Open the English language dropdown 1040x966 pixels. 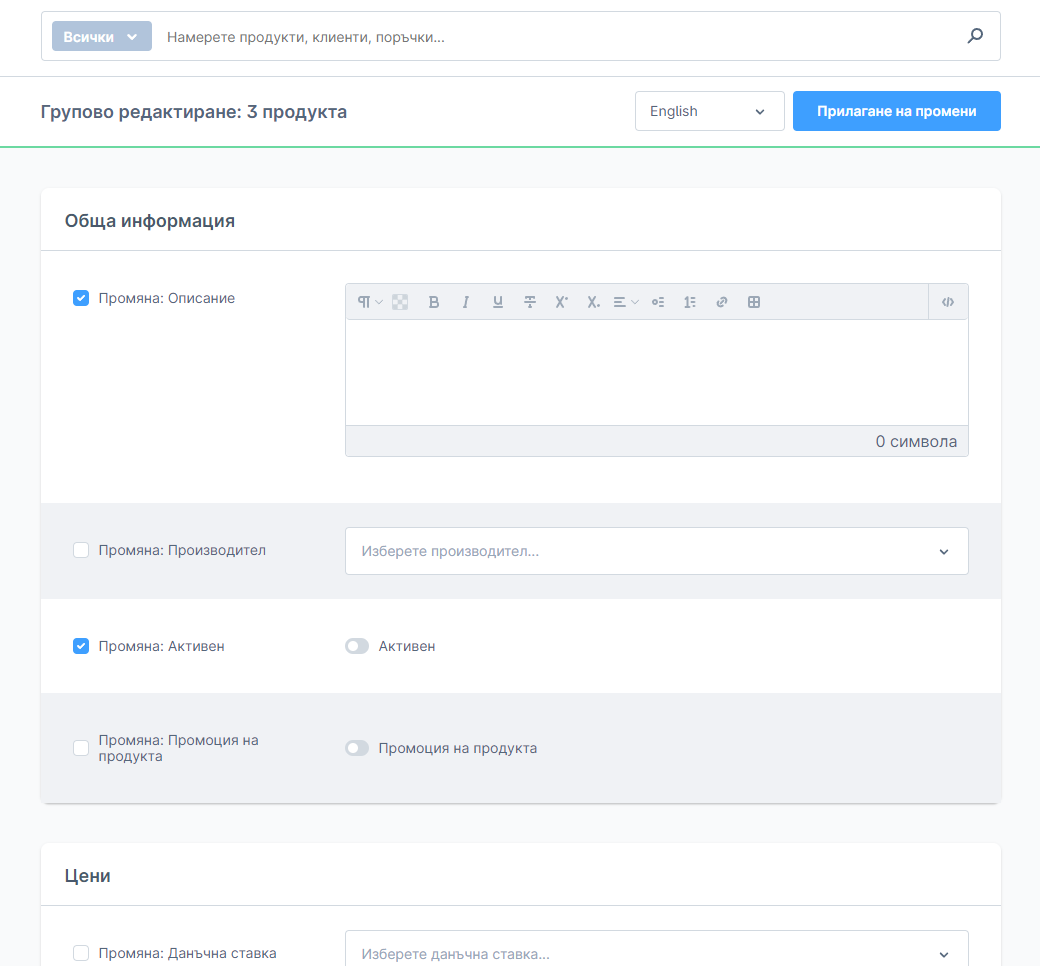pyautogui.click(x=709, y=111)
